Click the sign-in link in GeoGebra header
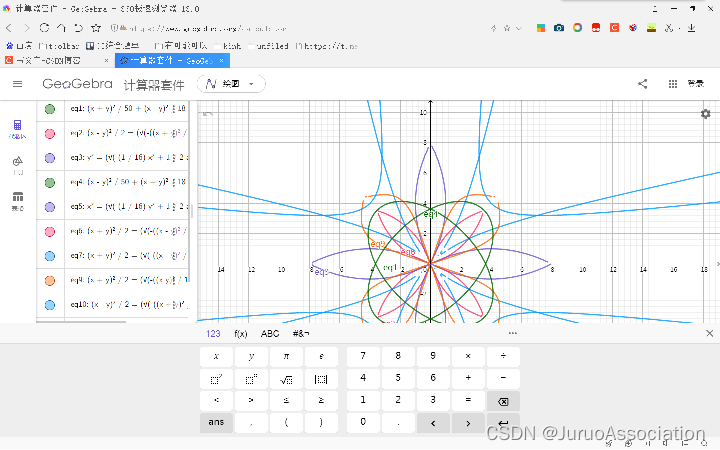 click(695, 84)
